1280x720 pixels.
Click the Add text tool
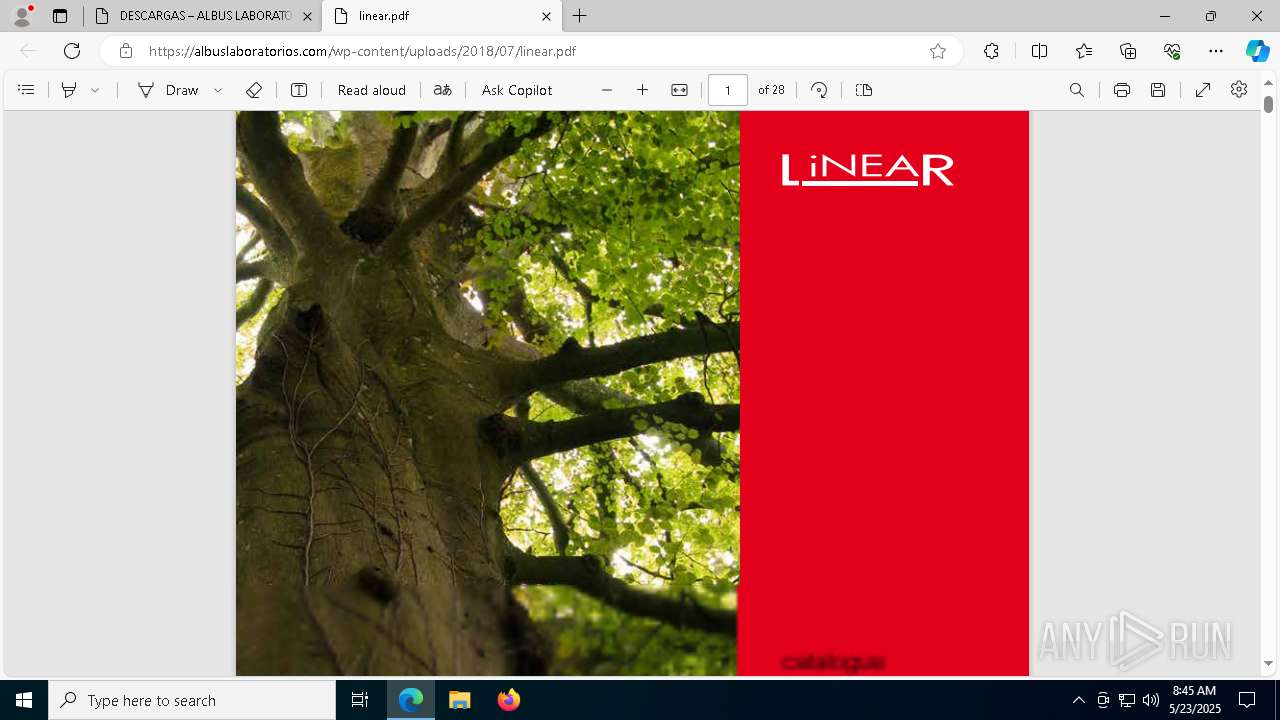pyautogui.click(x=299, y=90)
